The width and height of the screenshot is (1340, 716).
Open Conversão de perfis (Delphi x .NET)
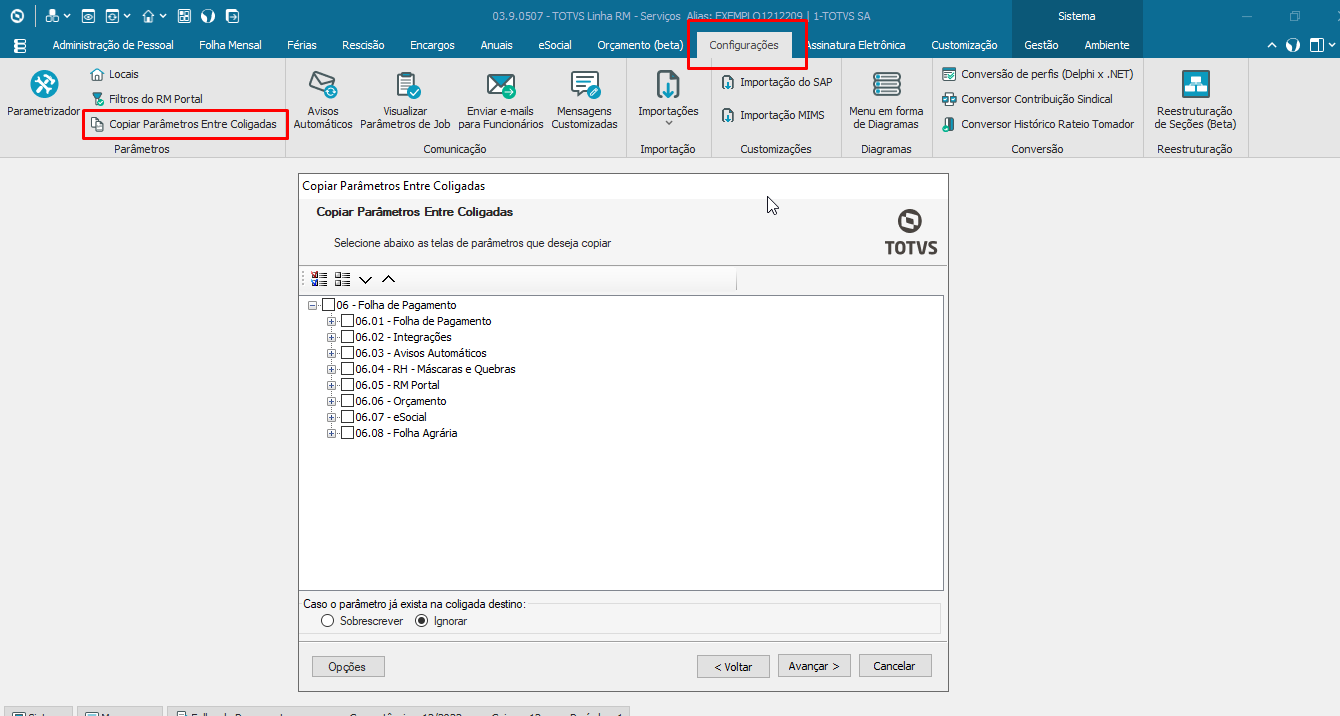[1037, 74]
